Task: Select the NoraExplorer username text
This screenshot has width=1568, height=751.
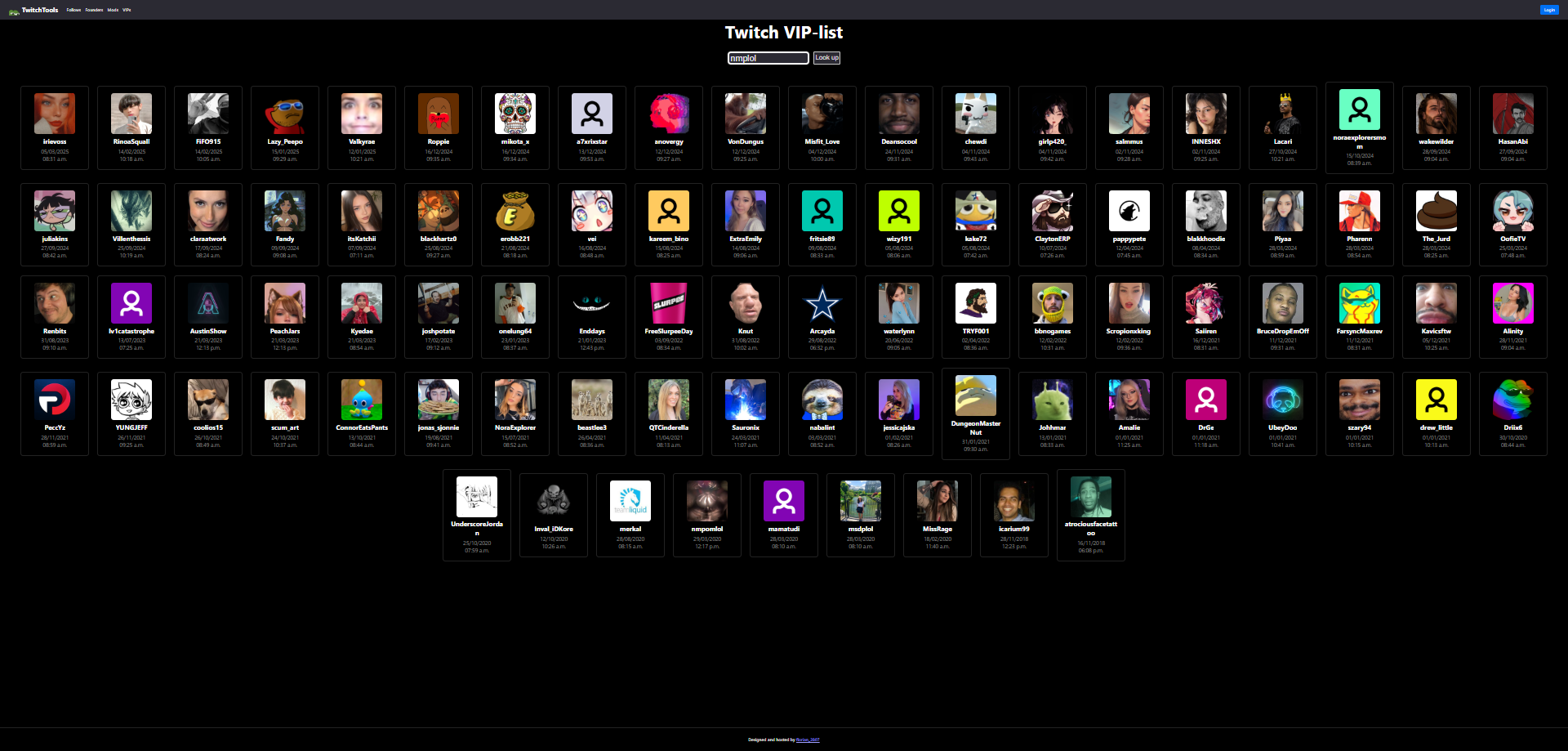Action: (x=515, y=427)
